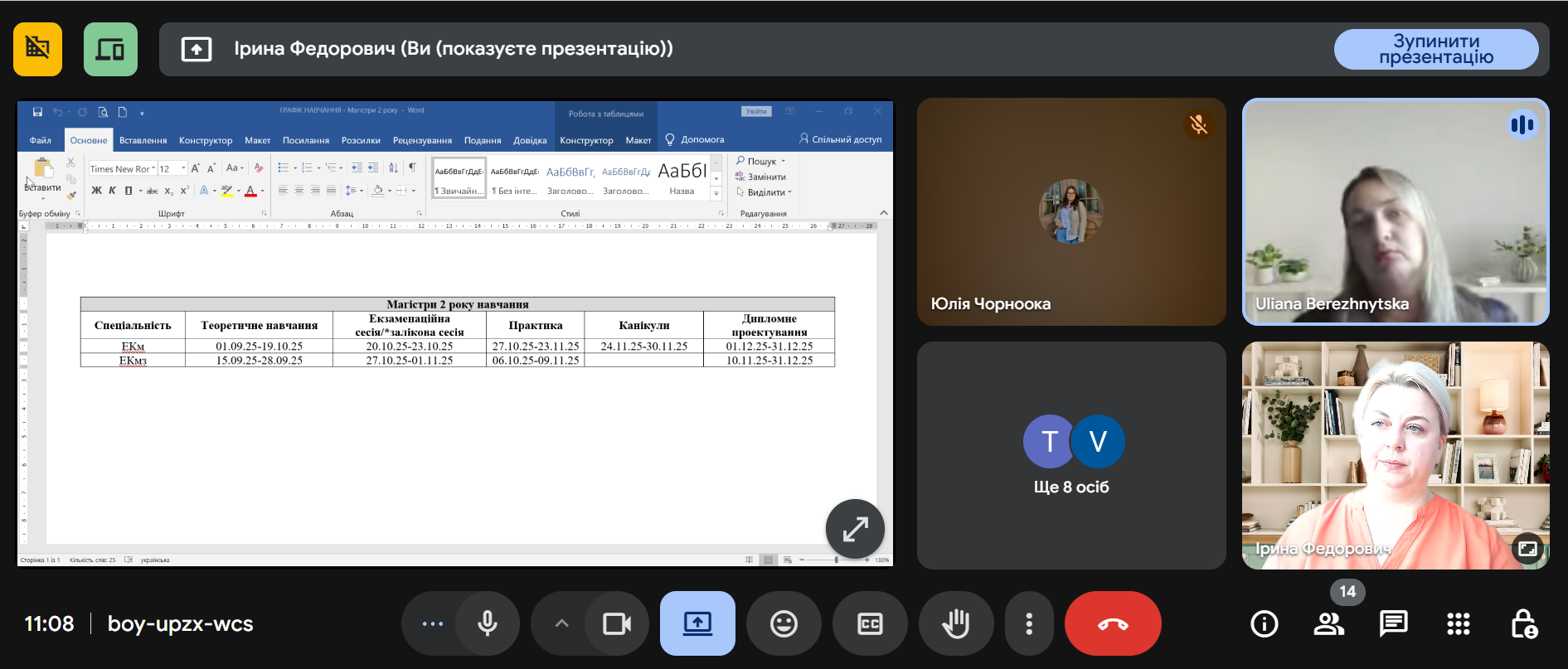This screenshot has height=669, width=1568.
Task: Open the activities grid icon
Action: pos(1458,623)
